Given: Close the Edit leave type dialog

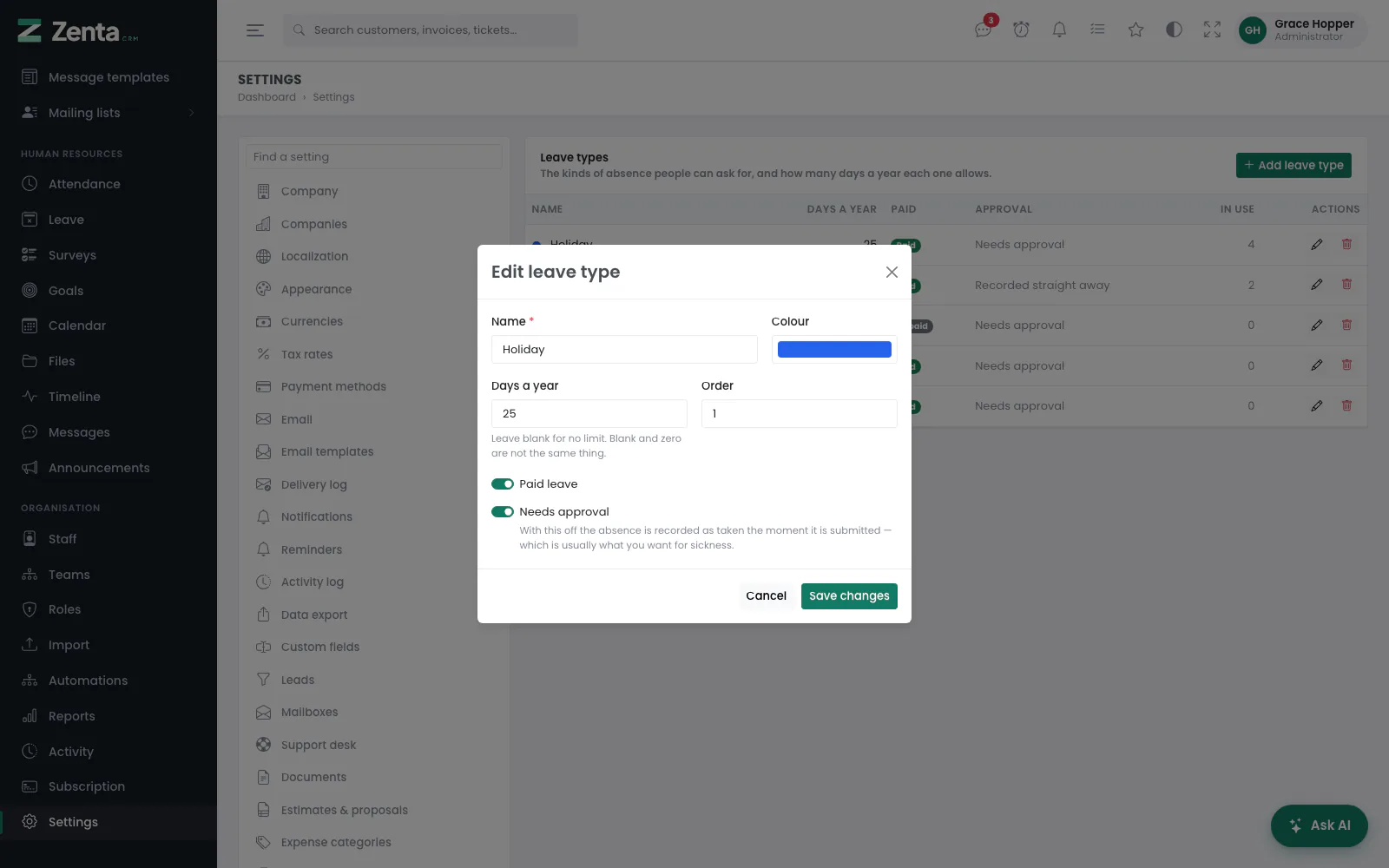Looking at the screenshot, I should (892, 272).
